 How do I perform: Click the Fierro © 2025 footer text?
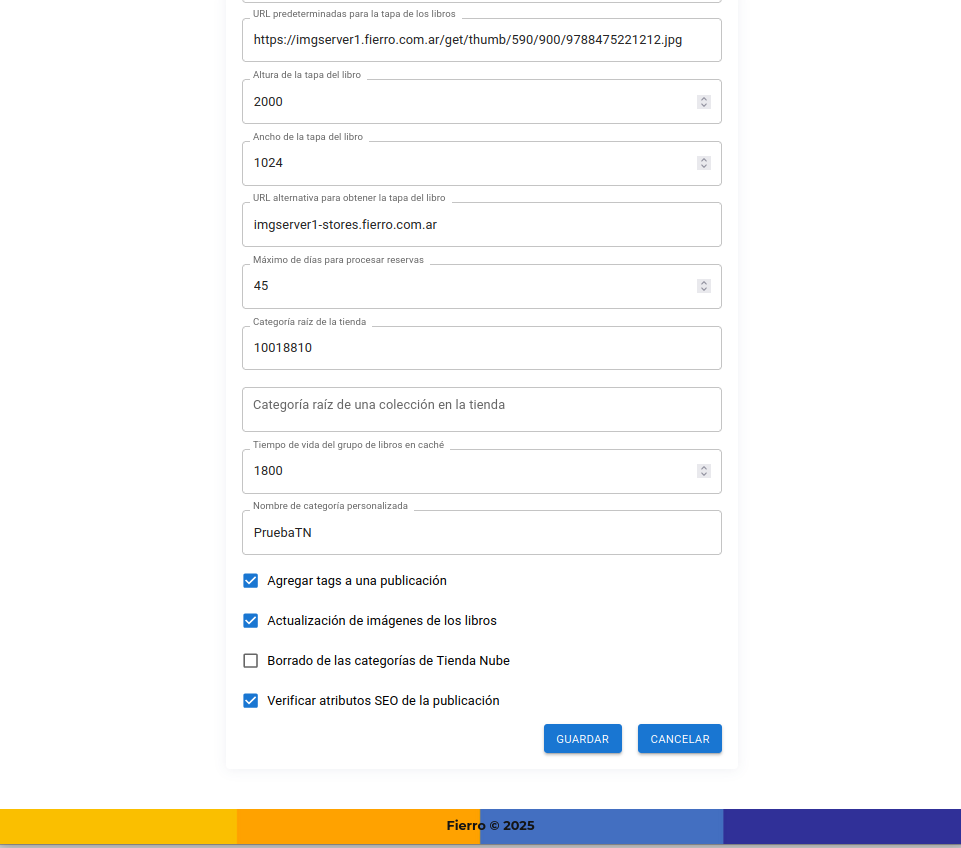point(490,826)
